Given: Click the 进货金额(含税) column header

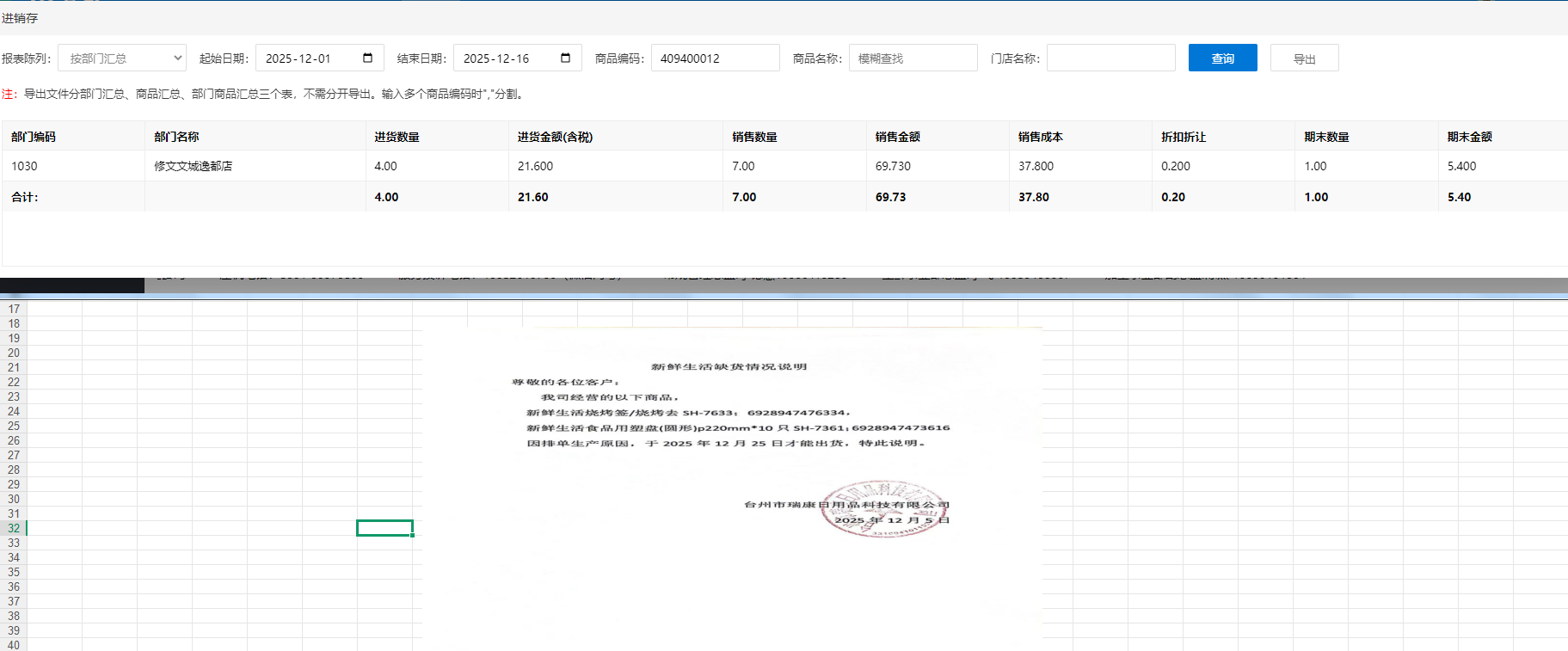Looking at the screenshot, I should [x=555, y=137].
